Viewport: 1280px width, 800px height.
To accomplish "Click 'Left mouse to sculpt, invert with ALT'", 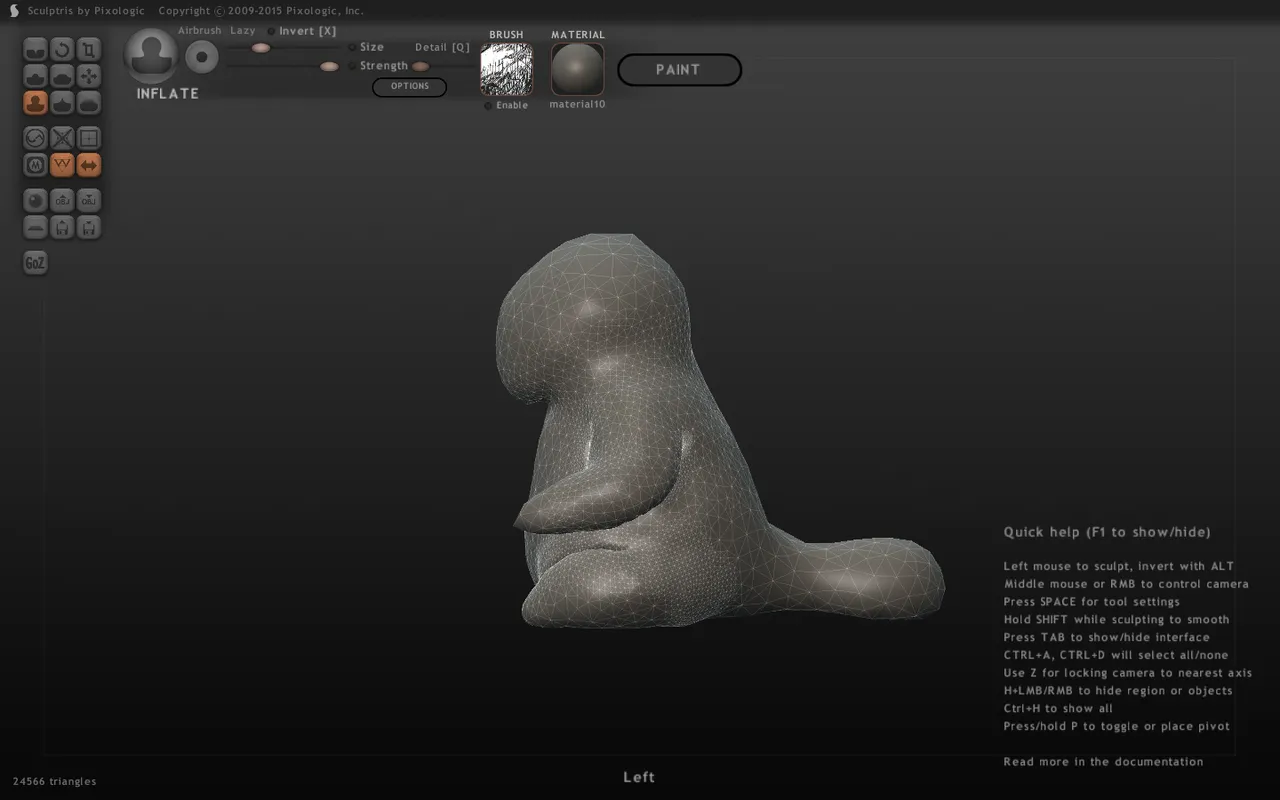I will pos(1119,566).
